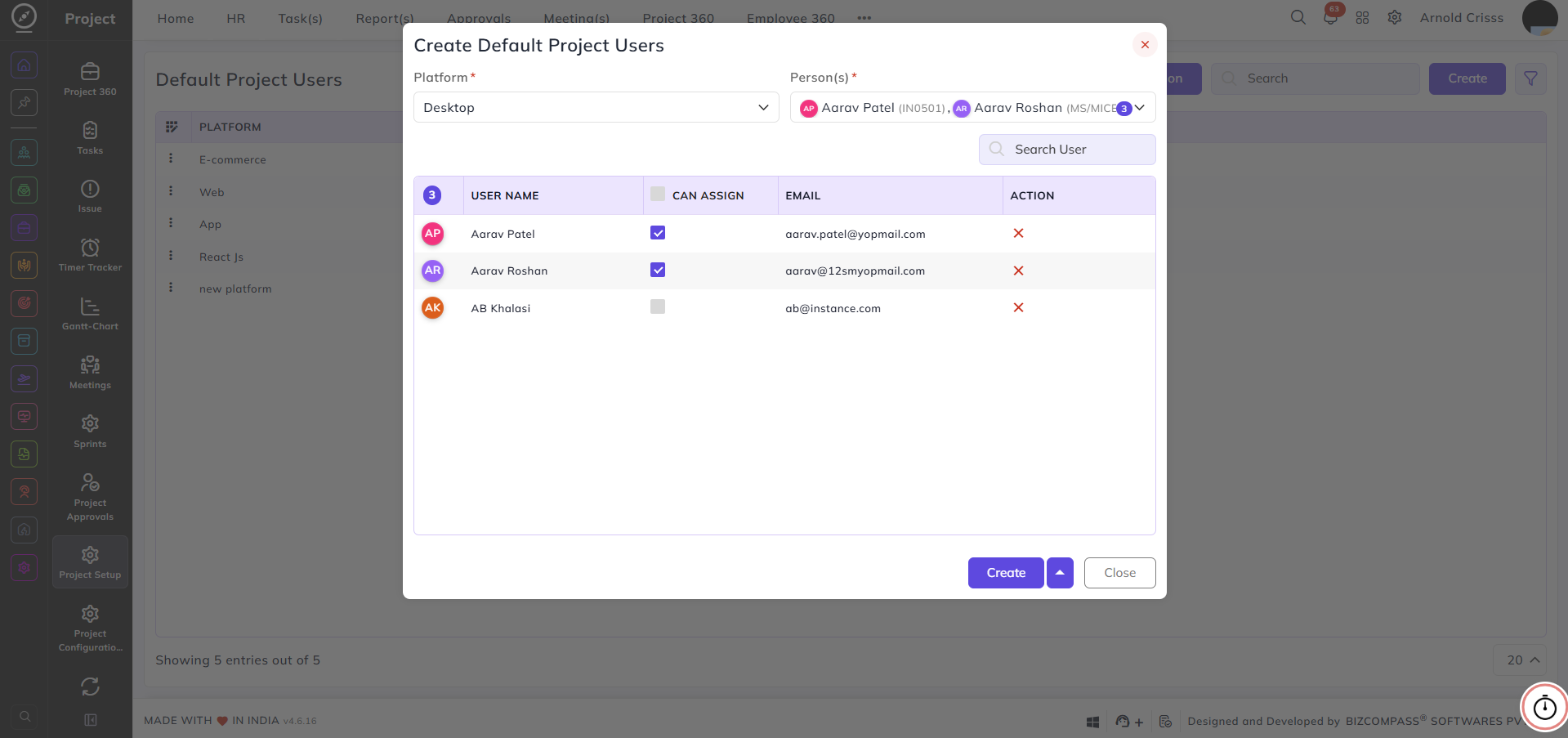This screenshot has width=1568, height=738.
Task: Open Gantt-Chart in sidebar
Action: [90, 313]
